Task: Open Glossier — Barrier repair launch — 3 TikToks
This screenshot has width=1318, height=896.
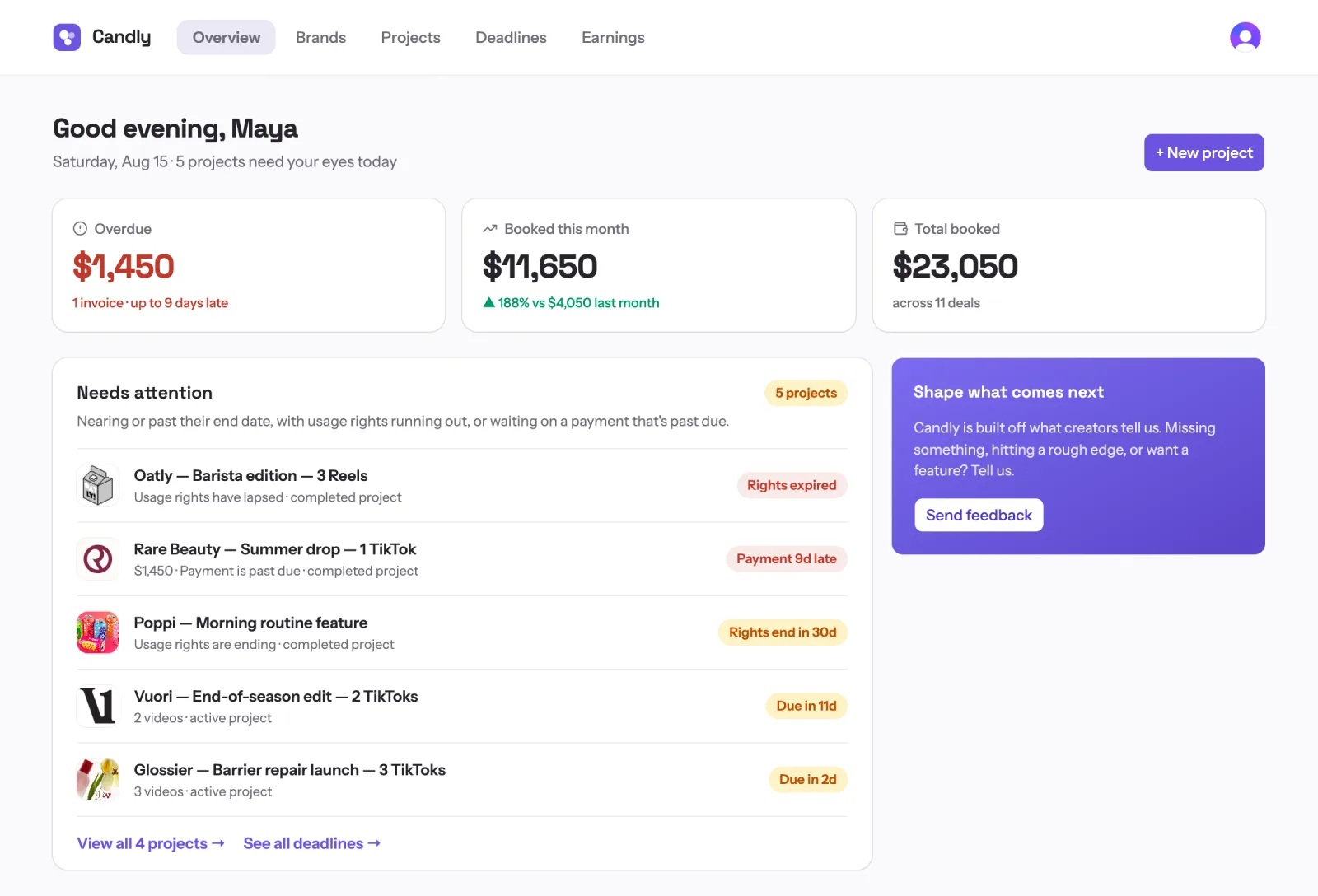Action: (x=462, y=780)
